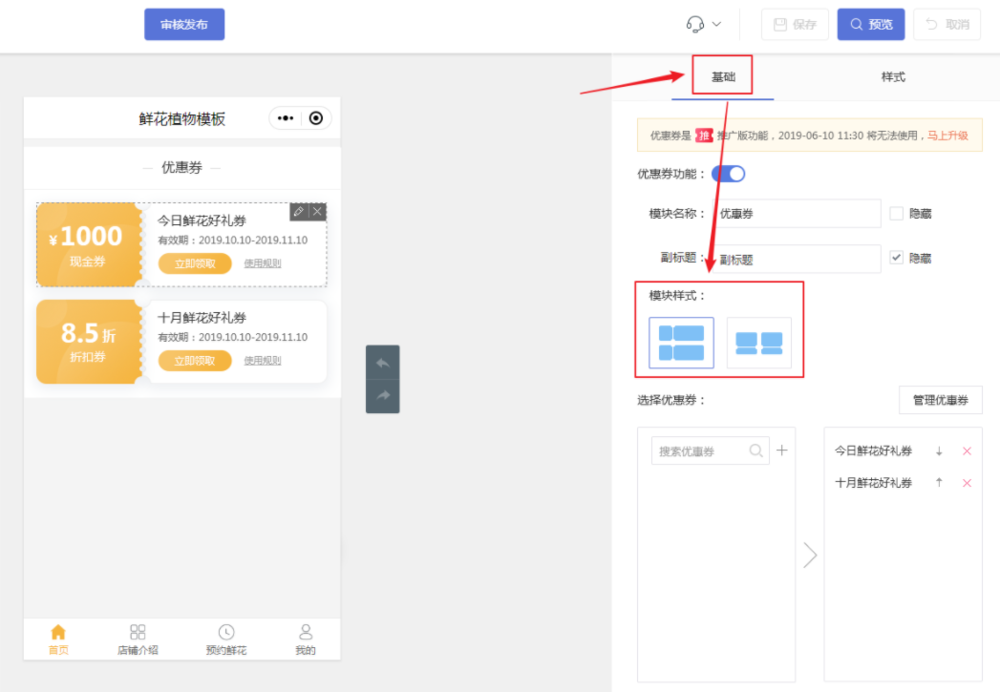This screenshot has height=692, width=1000.
Task: Expand the dropdown beside headset icon
Action: (x=717, y=24)
